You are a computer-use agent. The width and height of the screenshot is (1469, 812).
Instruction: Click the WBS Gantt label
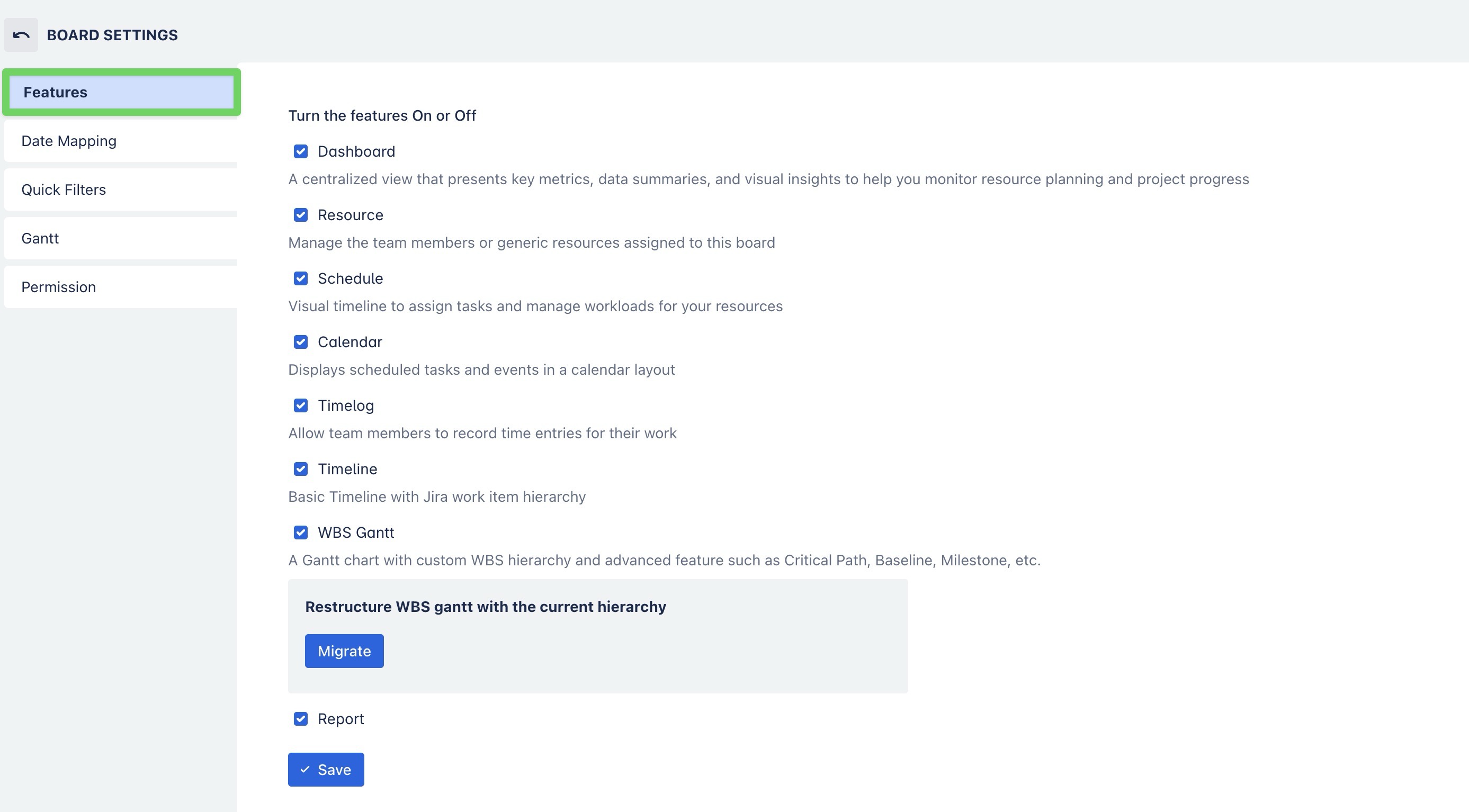pyautogui.click(x=355, y=533)
